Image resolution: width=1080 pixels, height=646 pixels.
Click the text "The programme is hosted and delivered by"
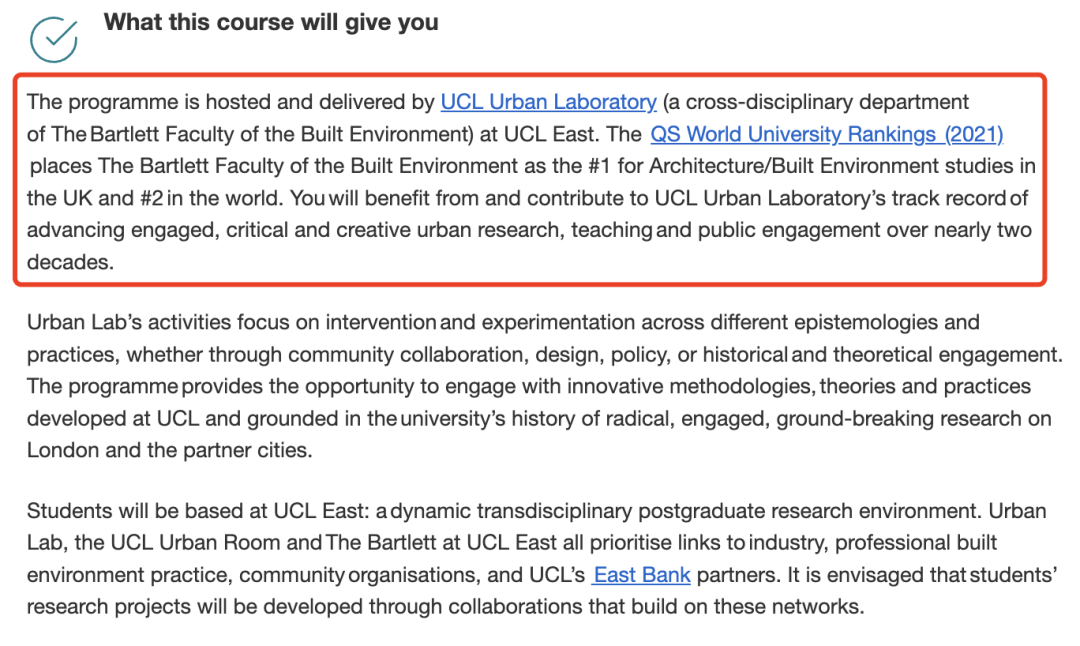[231, 102]
